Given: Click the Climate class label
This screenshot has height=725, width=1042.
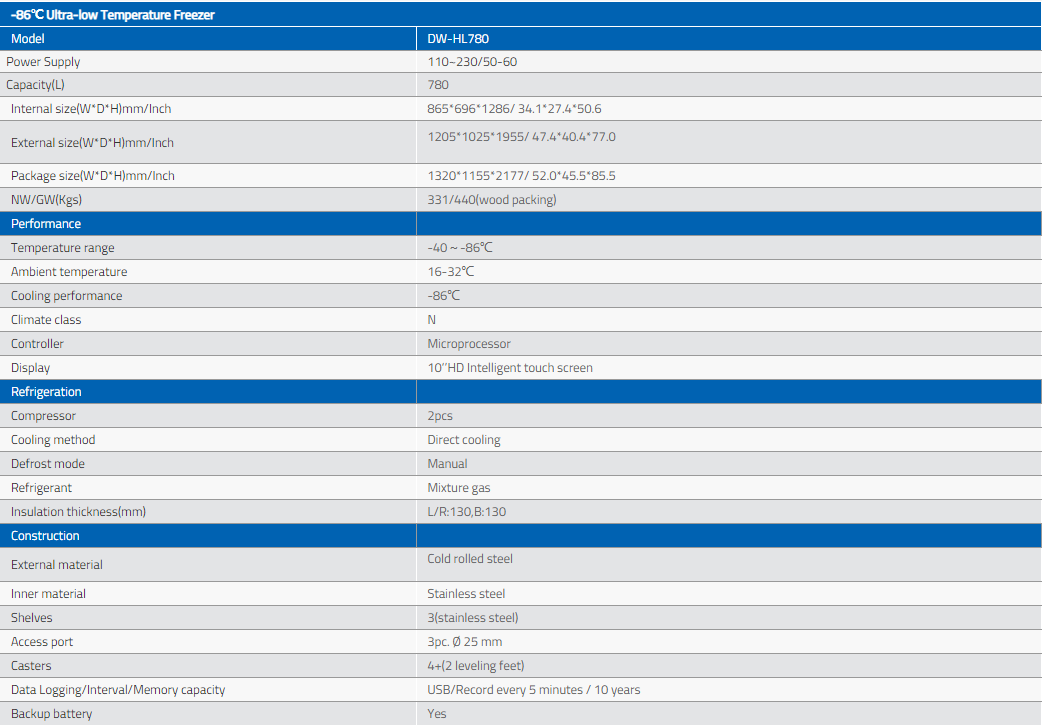Looking at the screenshot, I should (x=46, y=320).
